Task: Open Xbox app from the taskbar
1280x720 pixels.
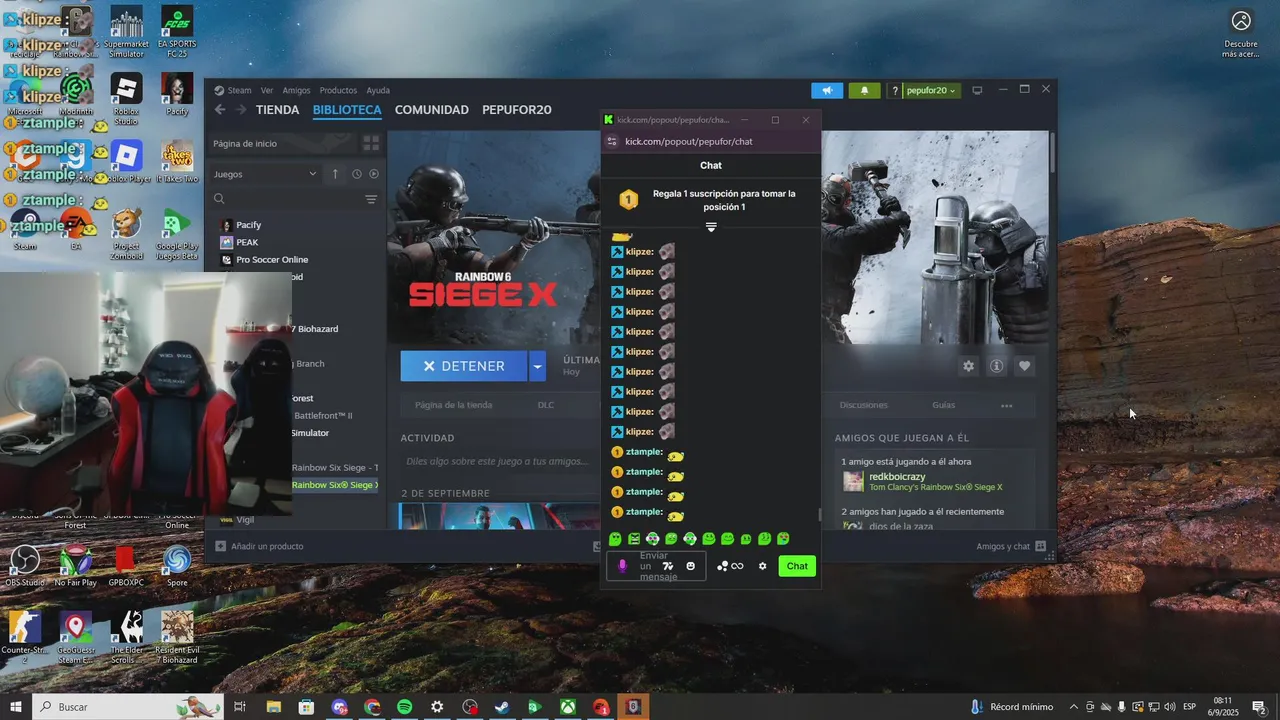Action: click(x=567, y=707)
